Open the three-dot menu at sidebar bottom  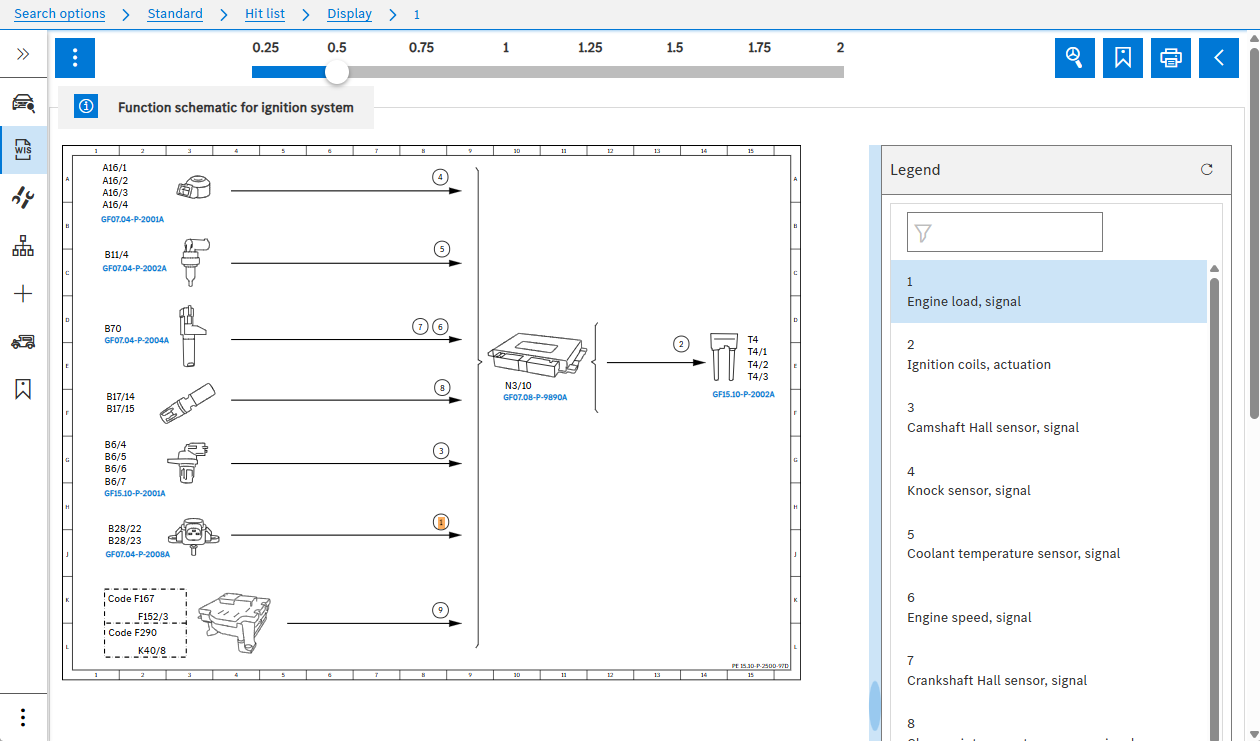pyautogui.click(x=23, y=717)
